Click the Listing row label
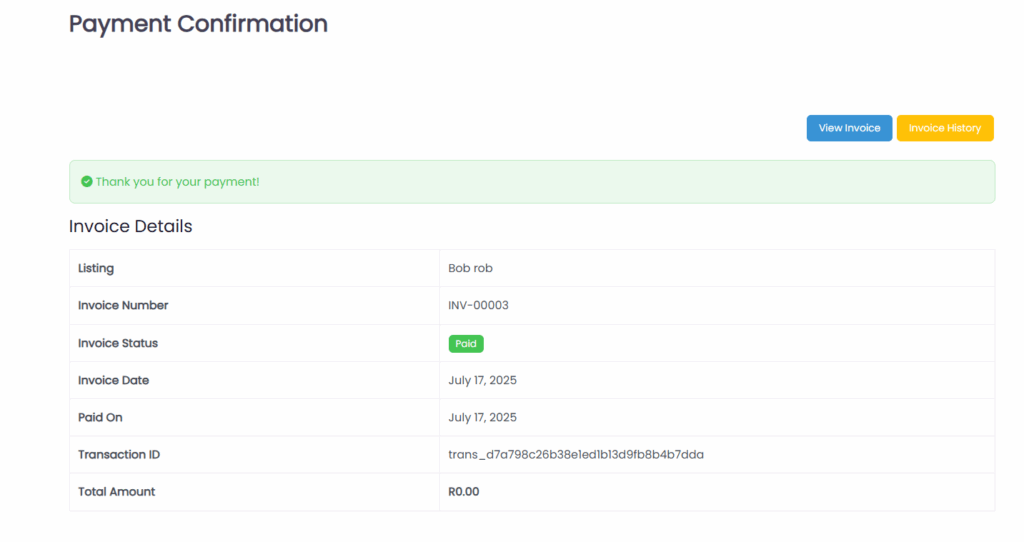1024x542 pixels. click(x=96, y=268)
